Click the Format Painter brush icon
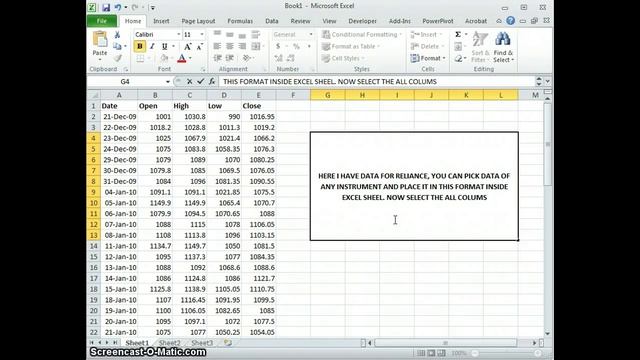The width and height of the screenshot is (640, 360). (118, 58)
